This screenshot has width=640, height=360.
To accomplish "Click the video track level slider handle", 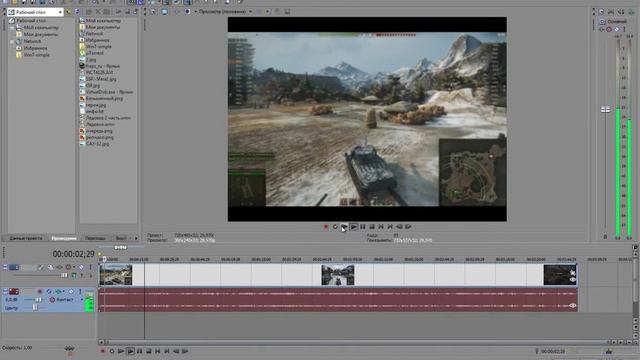I will [x=64, y=276].
